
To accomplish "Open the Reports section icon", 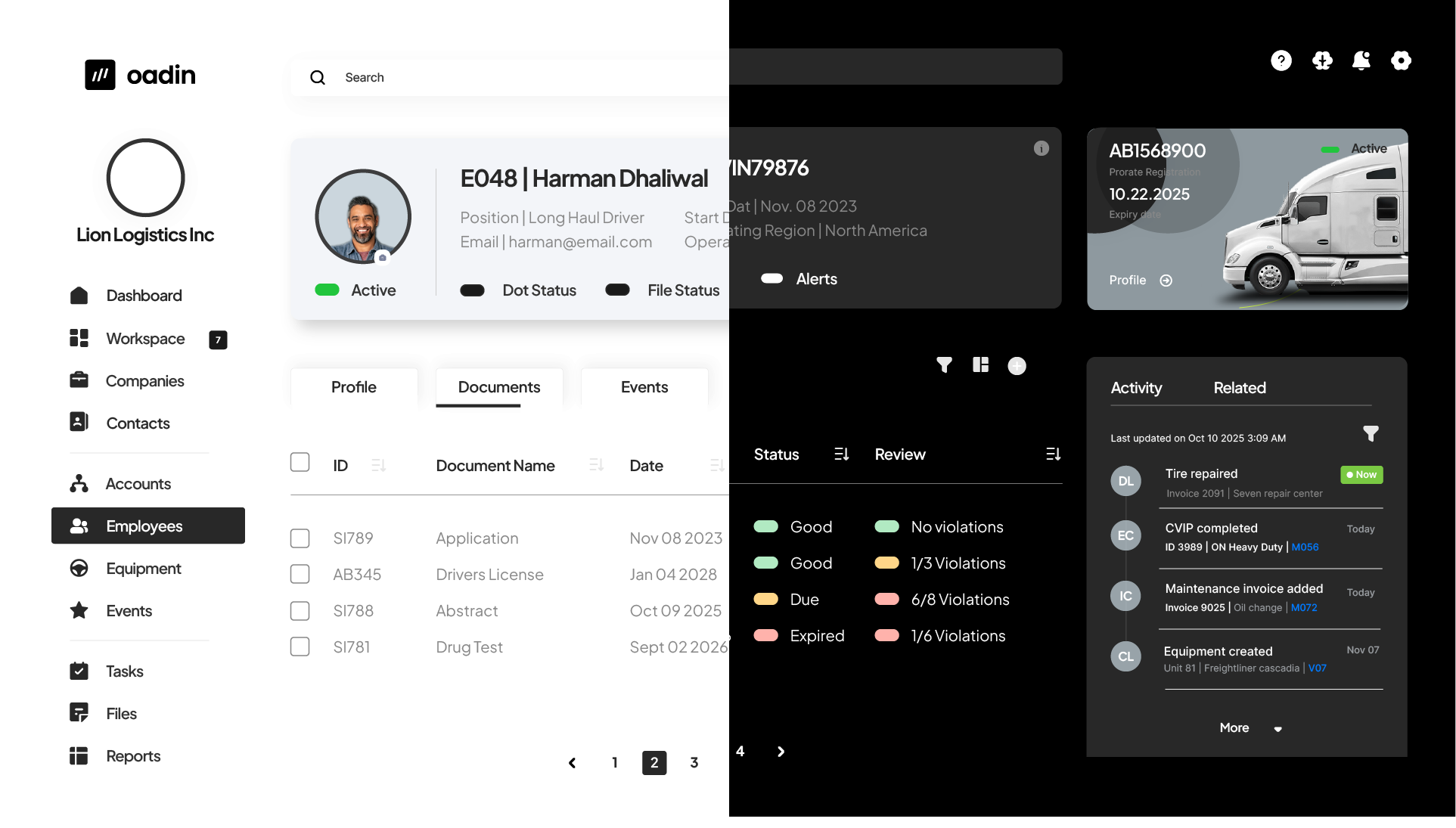I will click(79, 755).
